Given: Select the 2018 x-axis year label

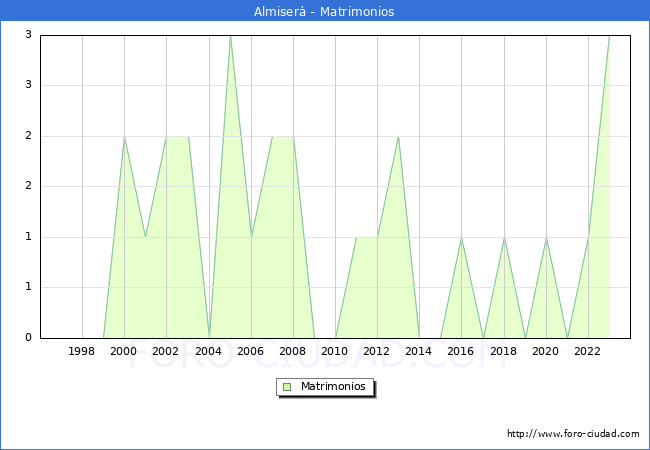Looking at the screenshot, I should [503, 351].
